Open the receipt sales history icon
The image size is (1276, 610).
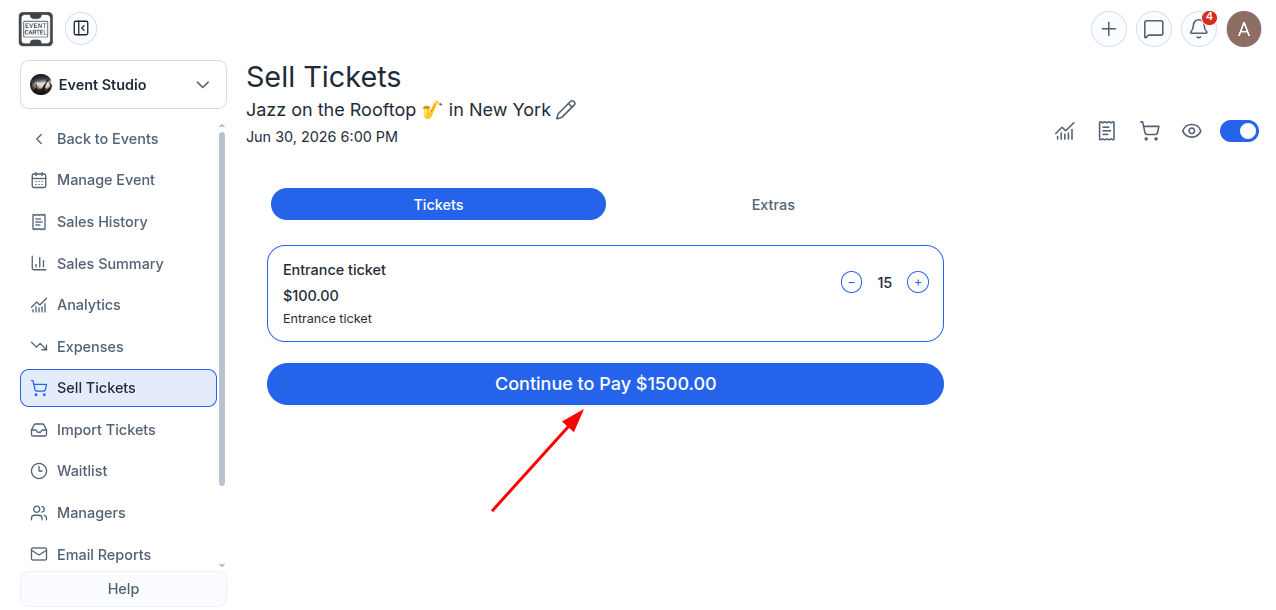(x=1106, y=131)
